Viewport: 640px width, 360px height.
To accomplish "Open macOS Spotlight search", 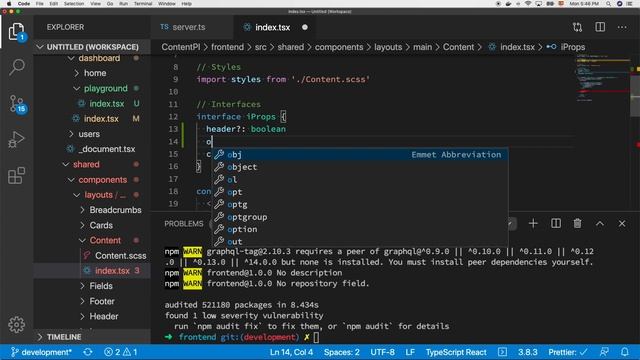I will 608,4.
